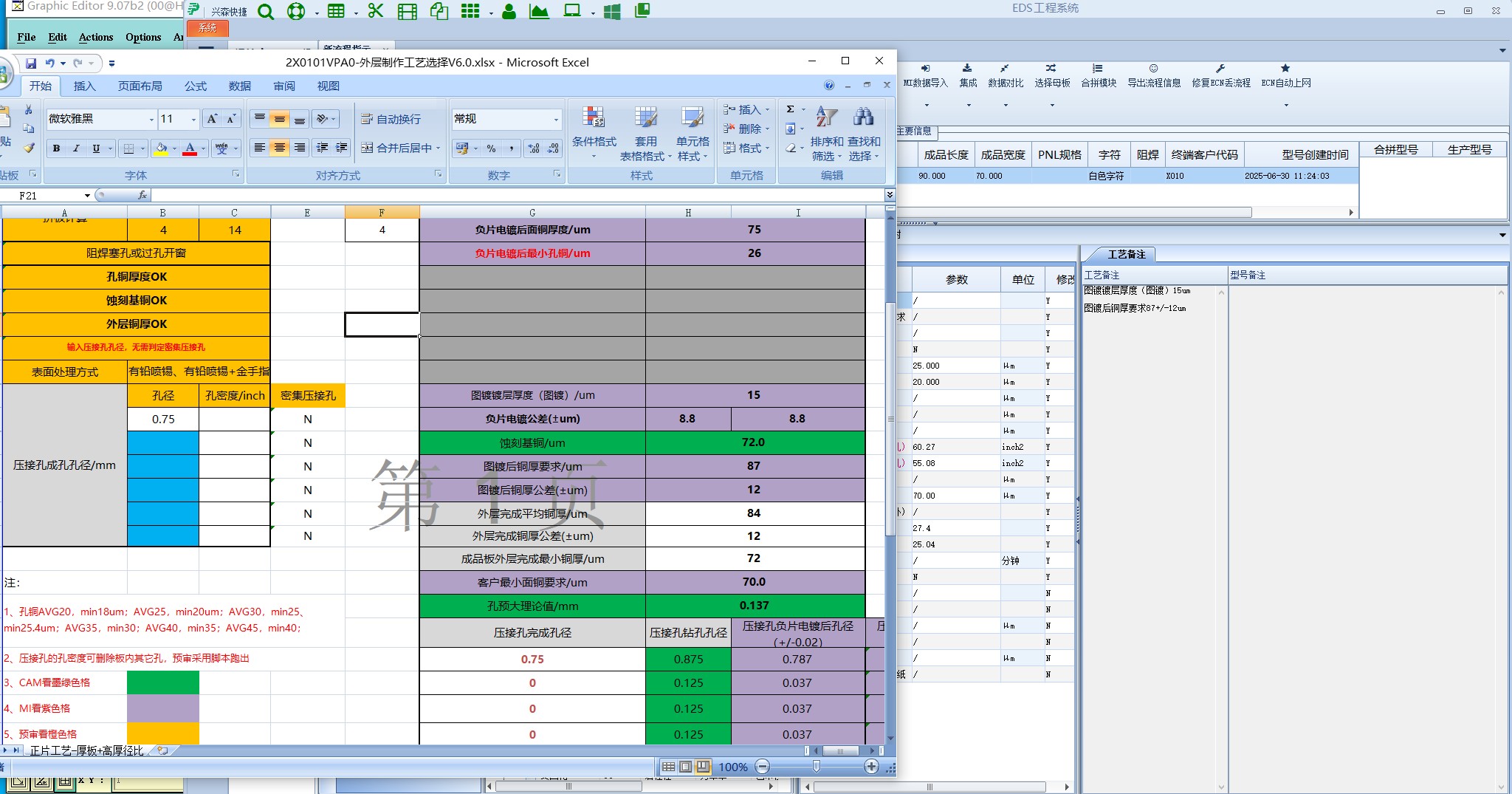
Task: Toggle Italic formatting
Action: (76, 148)
